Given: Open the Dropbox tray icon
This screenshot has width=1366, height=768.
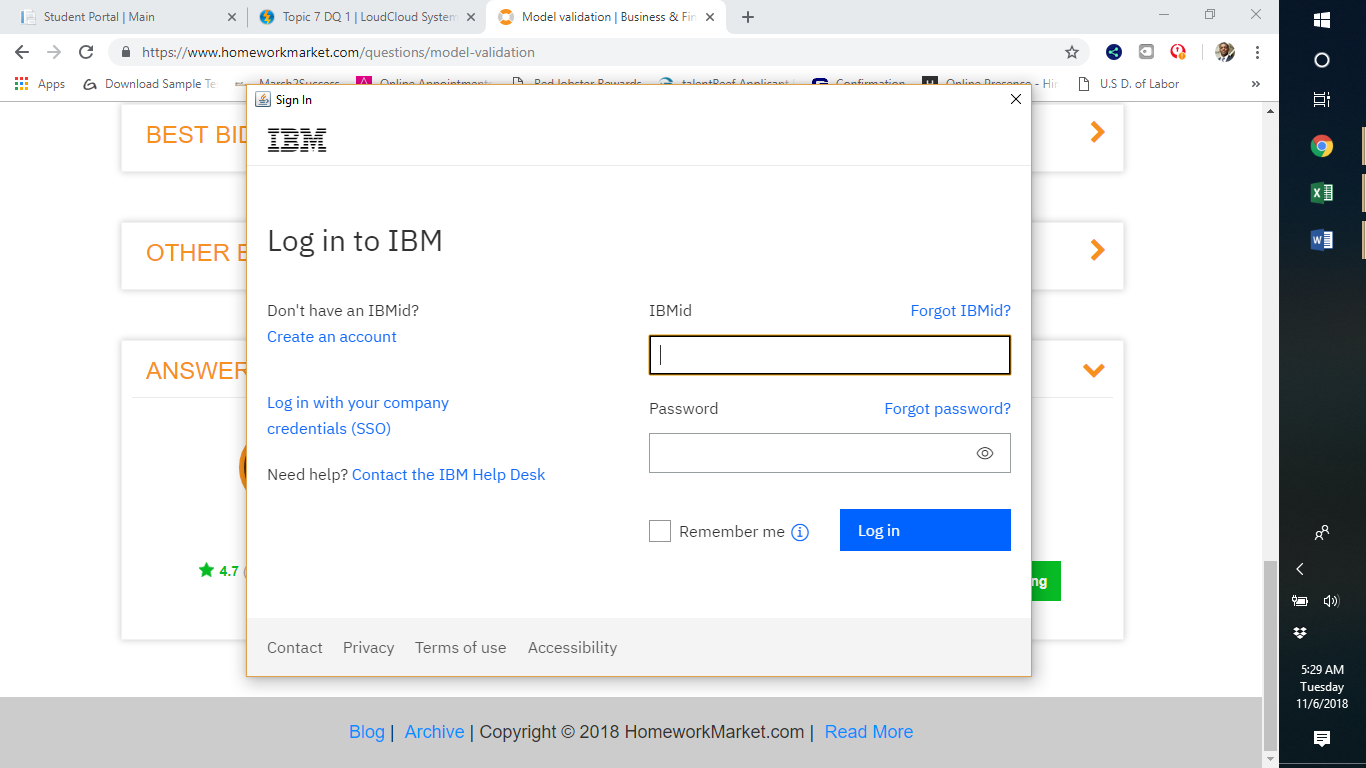Looking at the screenshot, I should pyautogui.click(x=1300, y=633).
